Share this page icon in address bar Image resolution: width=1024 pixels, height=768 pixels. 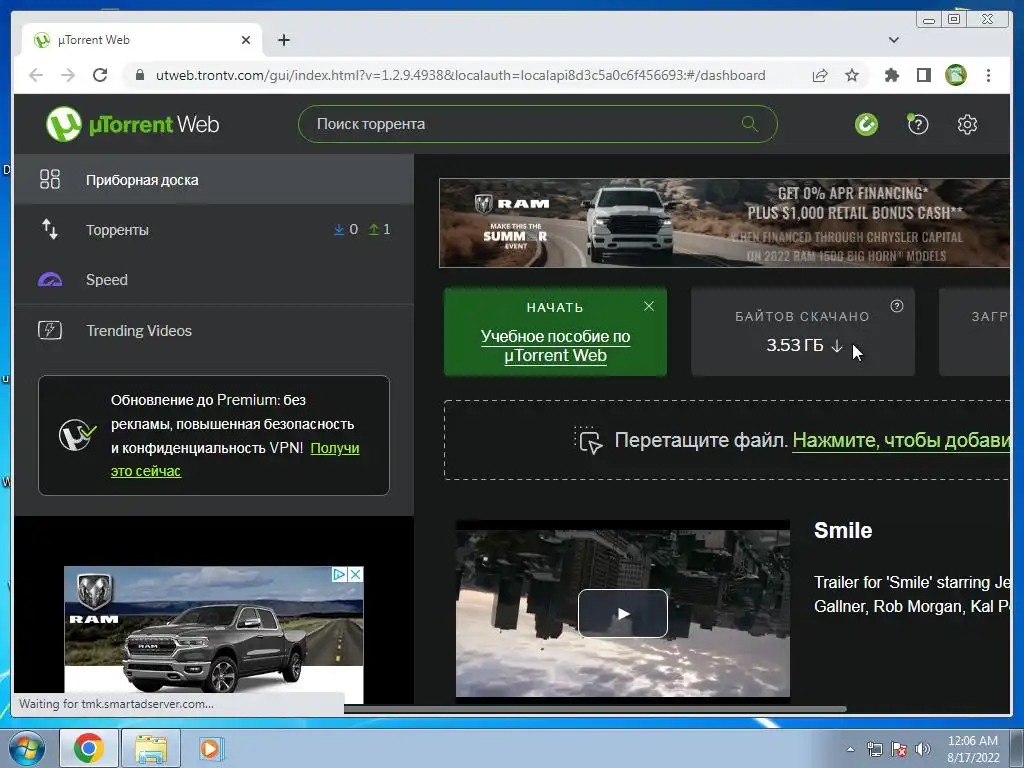[x=820, y=75]
